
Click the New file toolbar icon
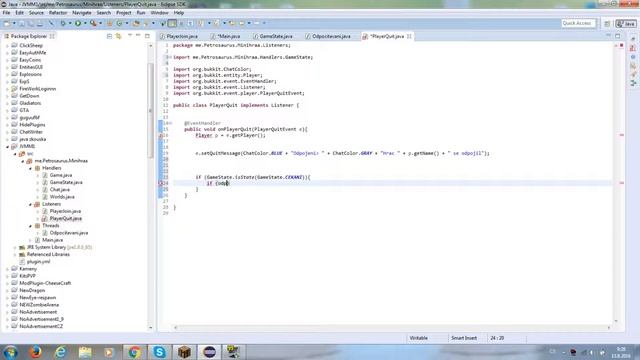click(x=7, y=23)
